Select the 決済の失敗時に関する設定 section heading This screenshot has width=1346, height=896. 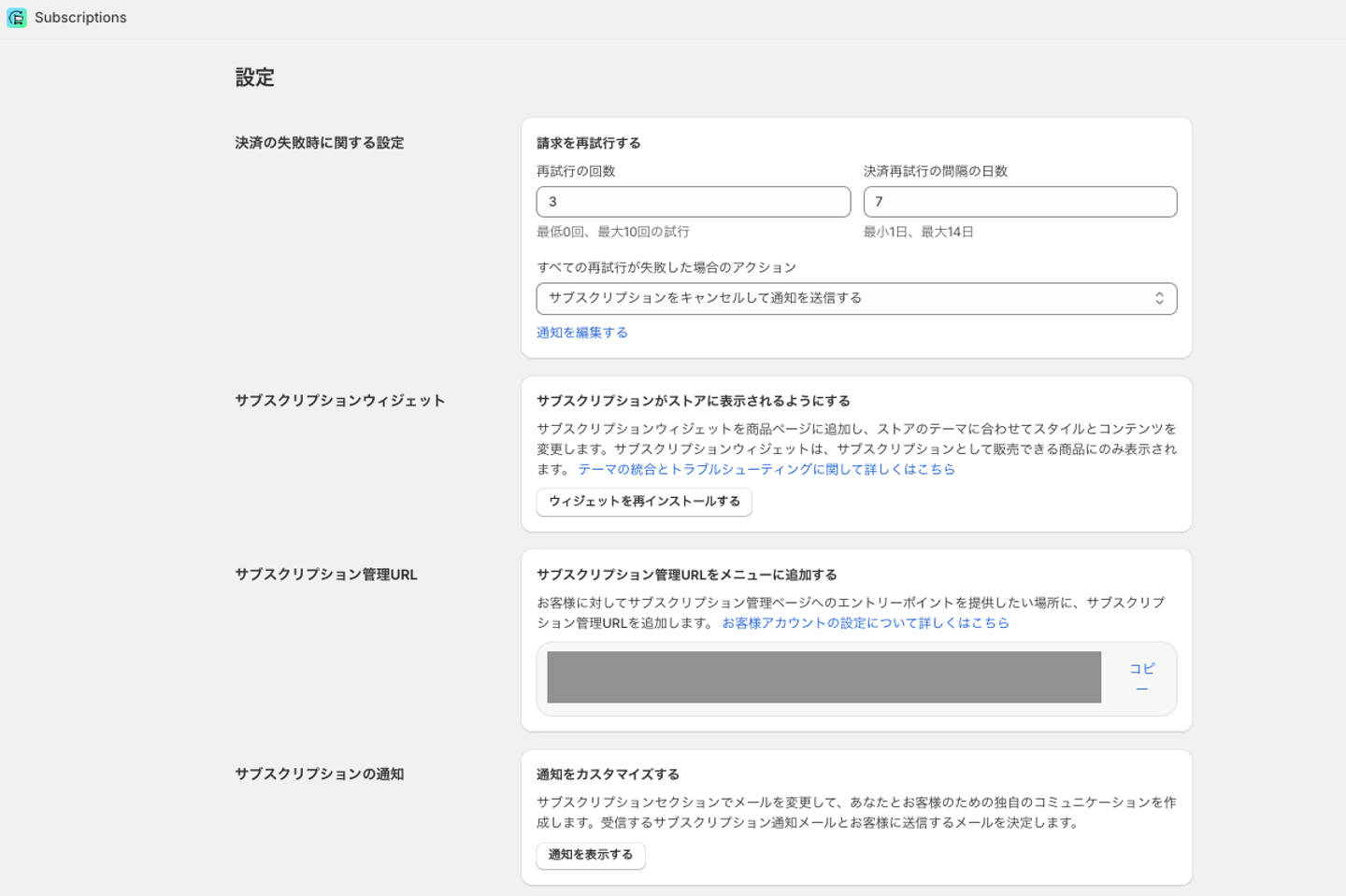(x=319, y=143)
